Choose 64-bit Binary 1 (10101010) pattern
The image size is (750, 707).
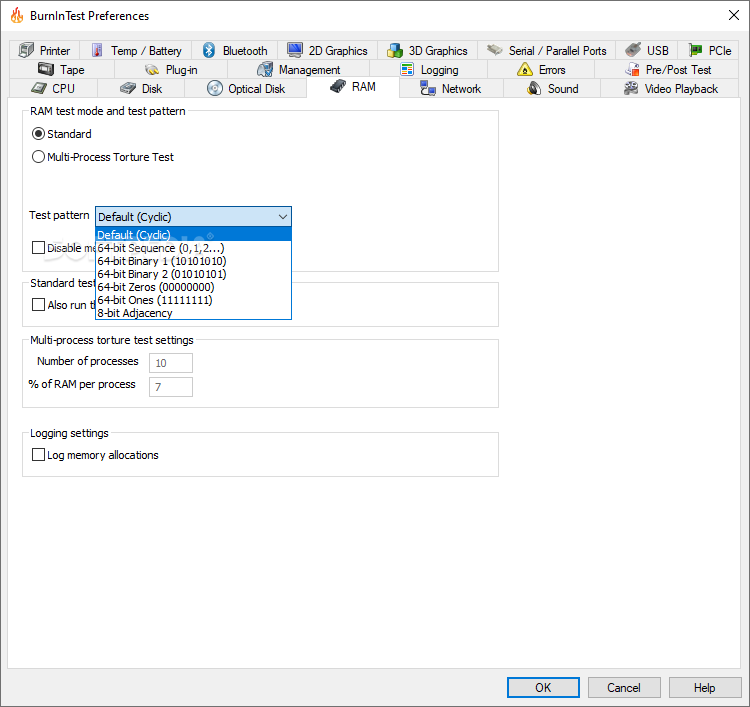click(193, 261)
